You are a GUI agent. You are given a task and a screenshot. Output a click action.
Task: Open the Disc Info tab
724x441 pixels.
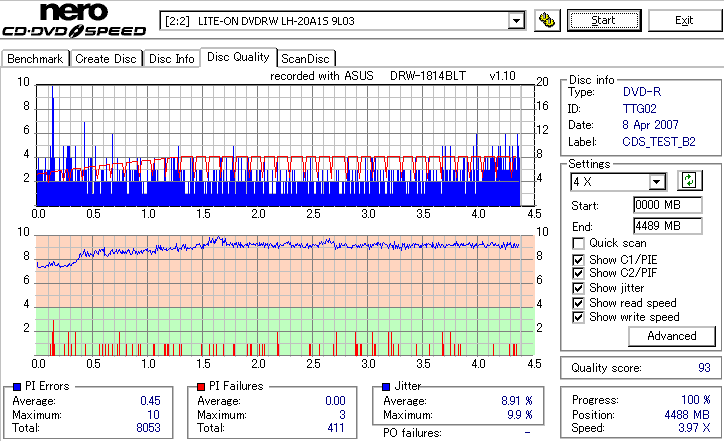172,59
